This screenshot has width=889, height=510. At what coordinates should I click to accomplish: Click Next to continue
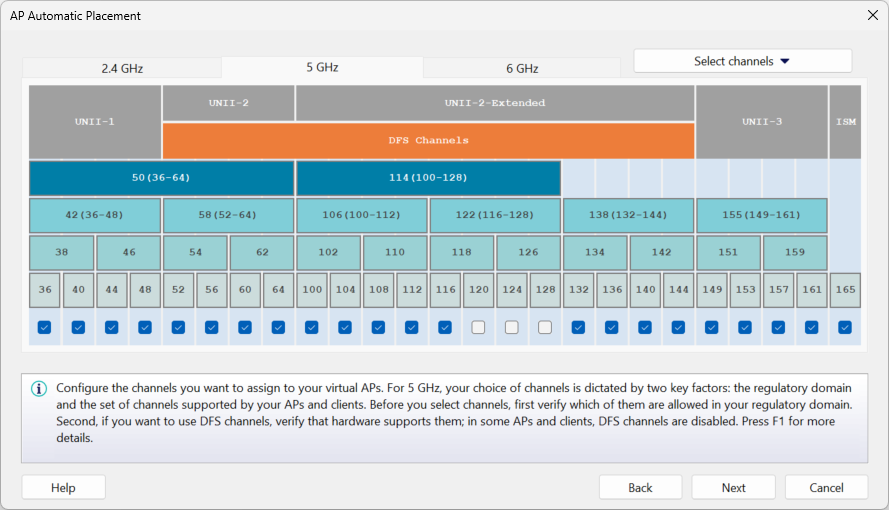tap(733, 487)
